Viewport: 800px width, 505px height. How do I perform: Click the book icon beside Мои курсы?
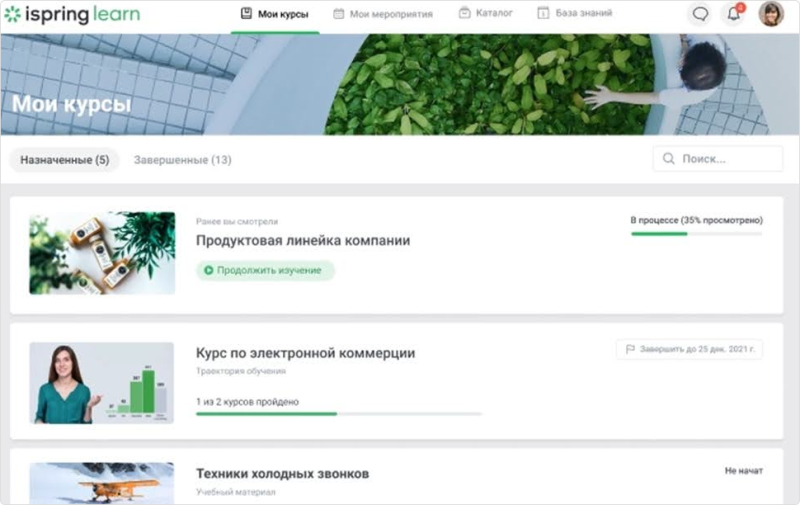(x=246, y=13)
